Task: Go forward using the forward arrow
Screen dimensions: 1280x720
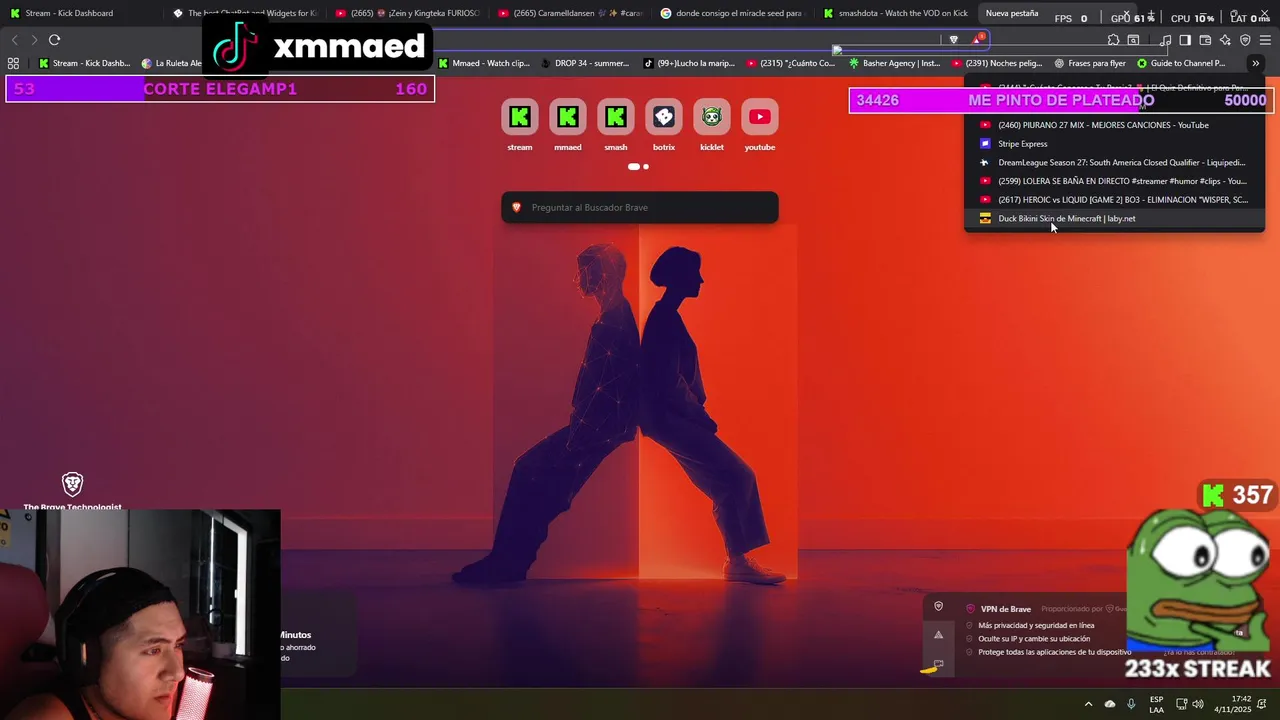Action: click(x=34, y=40)
